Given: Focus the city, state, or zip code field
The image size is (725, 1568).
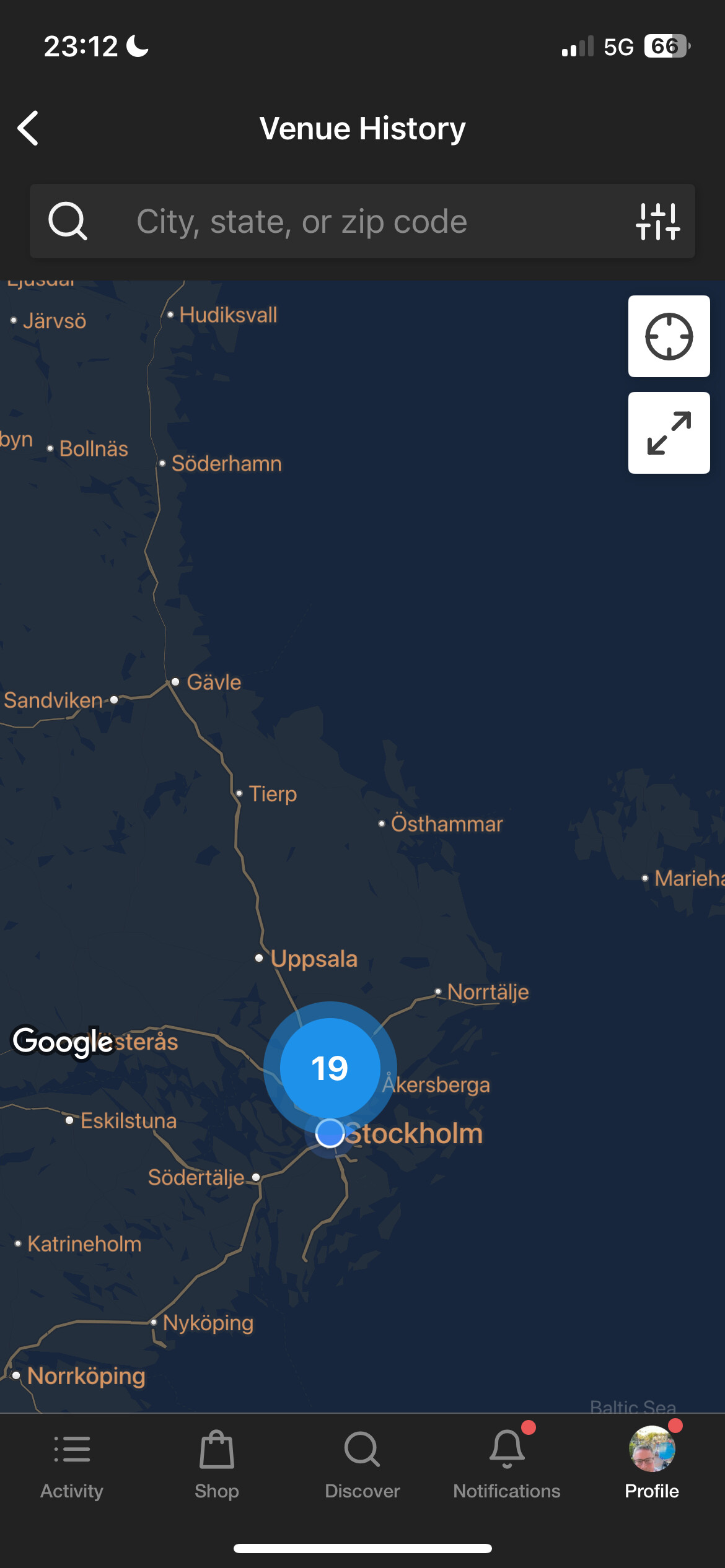Looking at the screenshot, I should [362, 221].
